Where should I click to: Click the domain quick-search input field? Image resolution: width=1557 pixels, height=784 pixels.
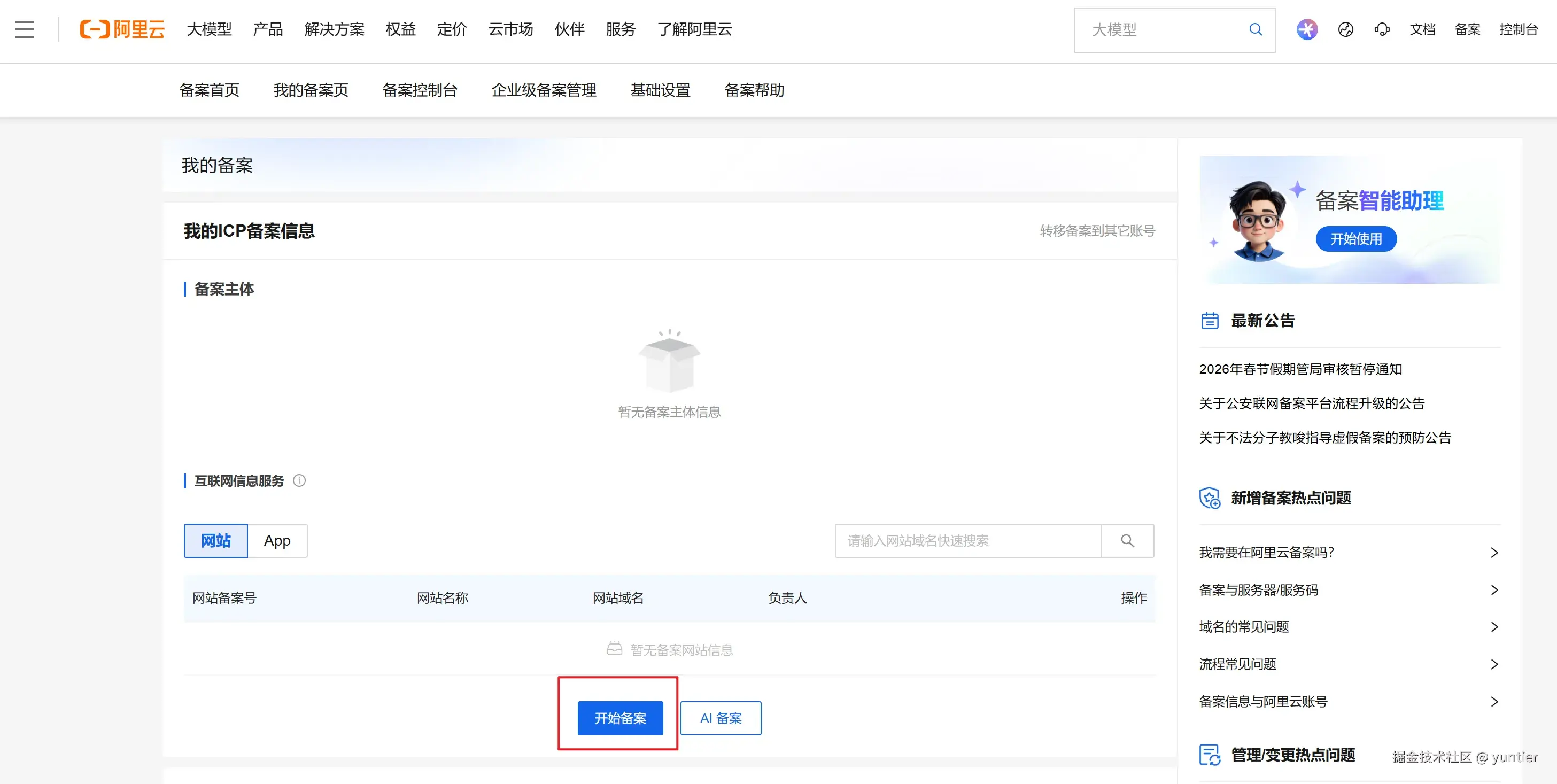pos(967,540)
